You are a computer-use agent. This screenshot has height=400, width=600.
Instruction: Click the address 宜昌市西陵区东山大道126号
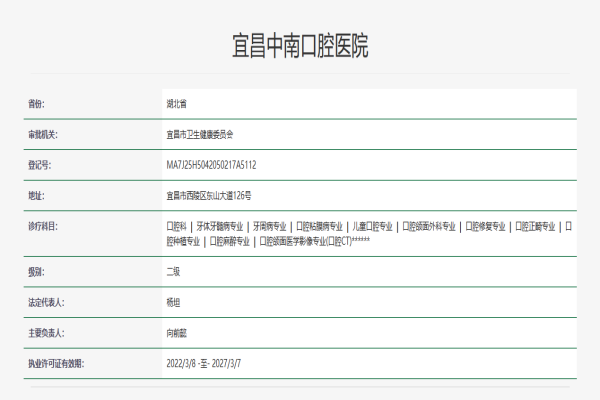pyautogui.click(x=209, y=196)
